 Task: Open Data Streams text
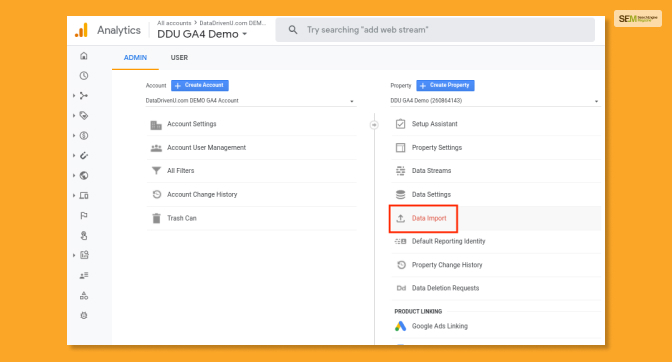click(431, 171)
